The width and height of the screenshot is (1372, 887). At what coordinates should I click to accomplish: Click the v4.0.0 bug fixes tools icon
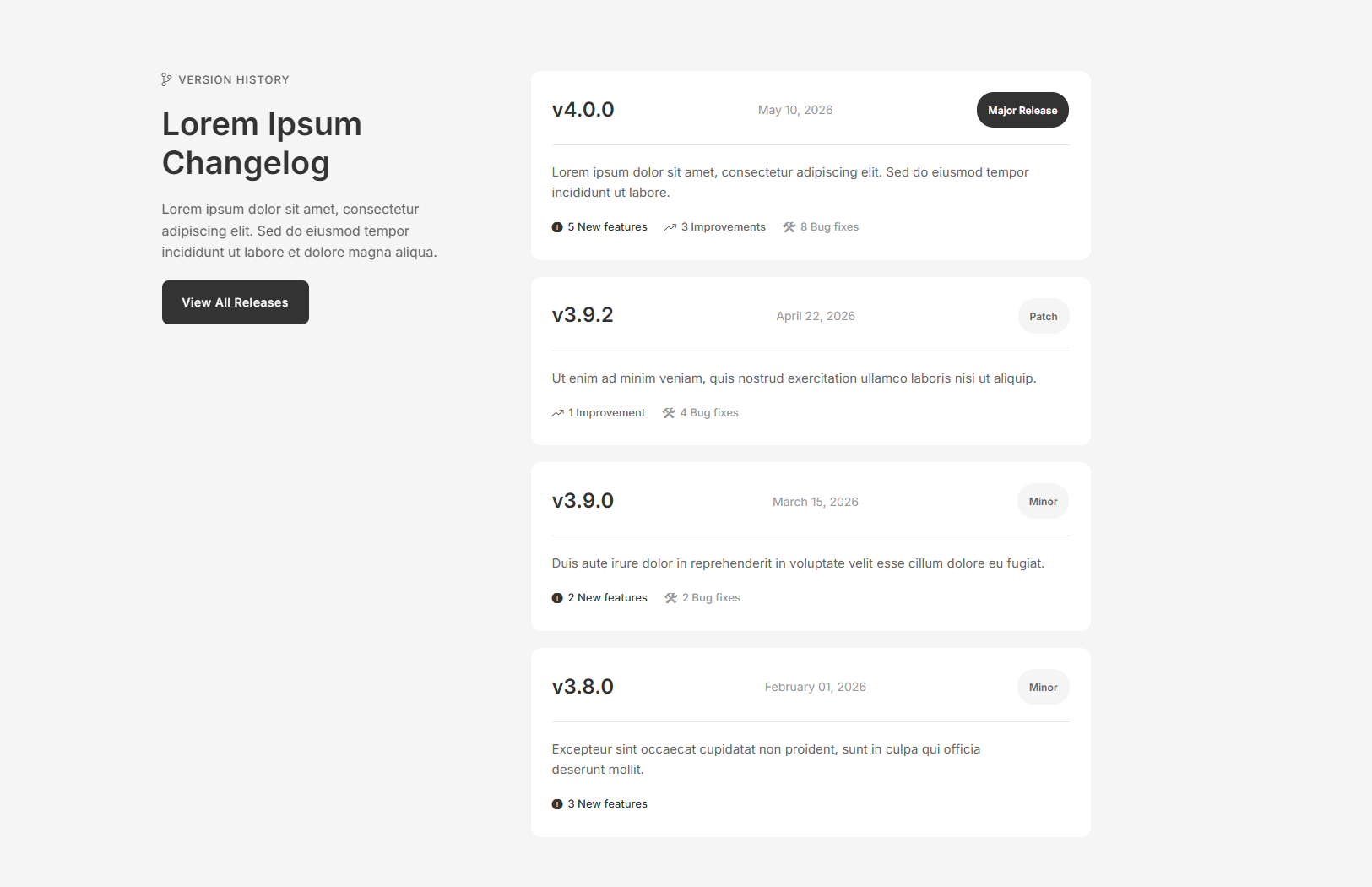789,227
